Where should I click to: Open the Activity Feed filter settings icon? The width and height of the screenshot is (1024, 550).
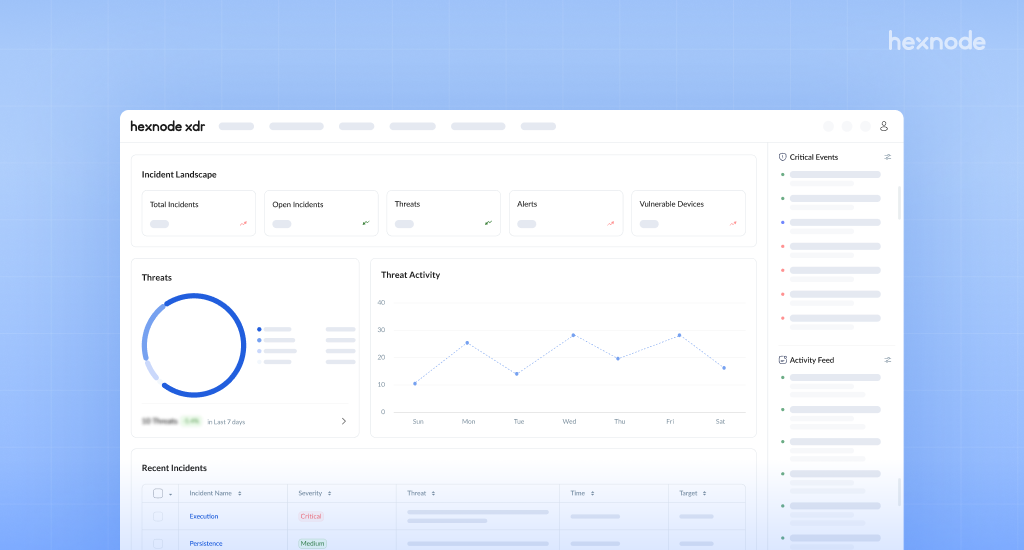pos(888,360)
